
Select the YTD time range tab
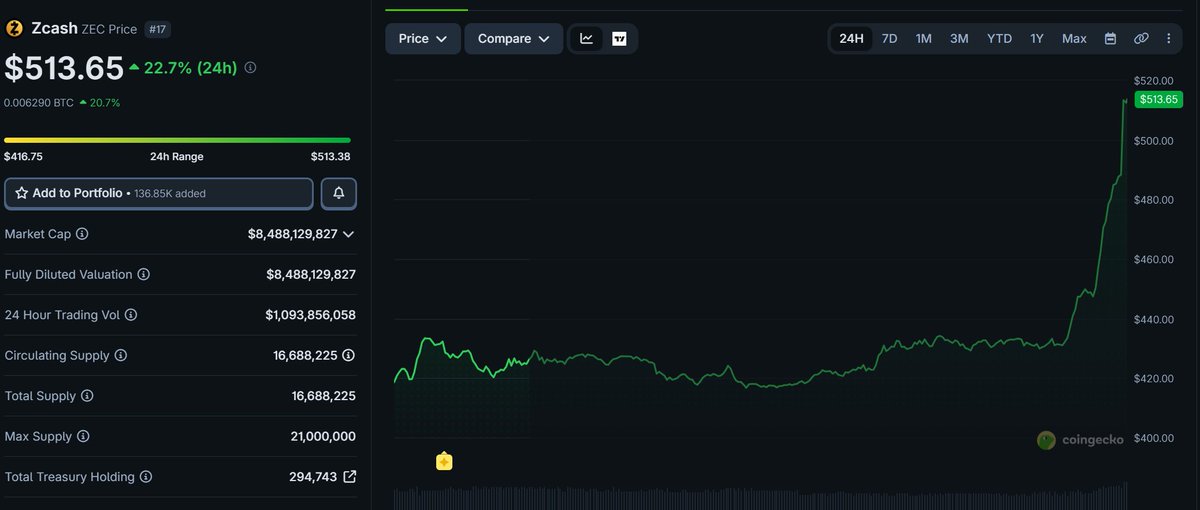click(x=999, y=39)
